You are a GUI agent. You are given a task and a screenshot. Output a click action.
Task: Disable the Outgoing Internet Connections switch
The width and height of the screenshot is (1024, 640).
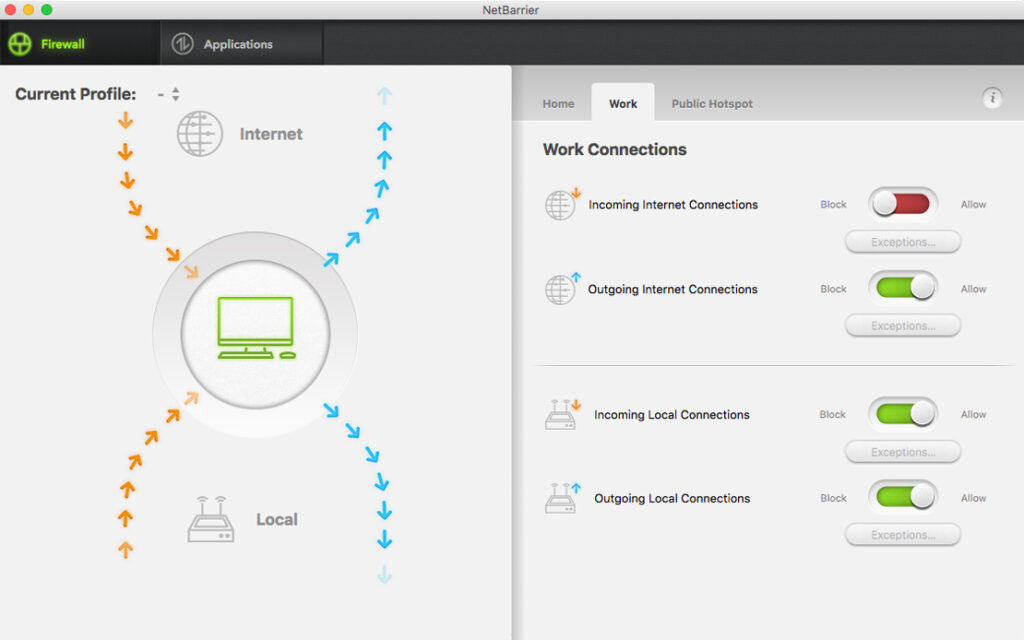click(902, 289)
